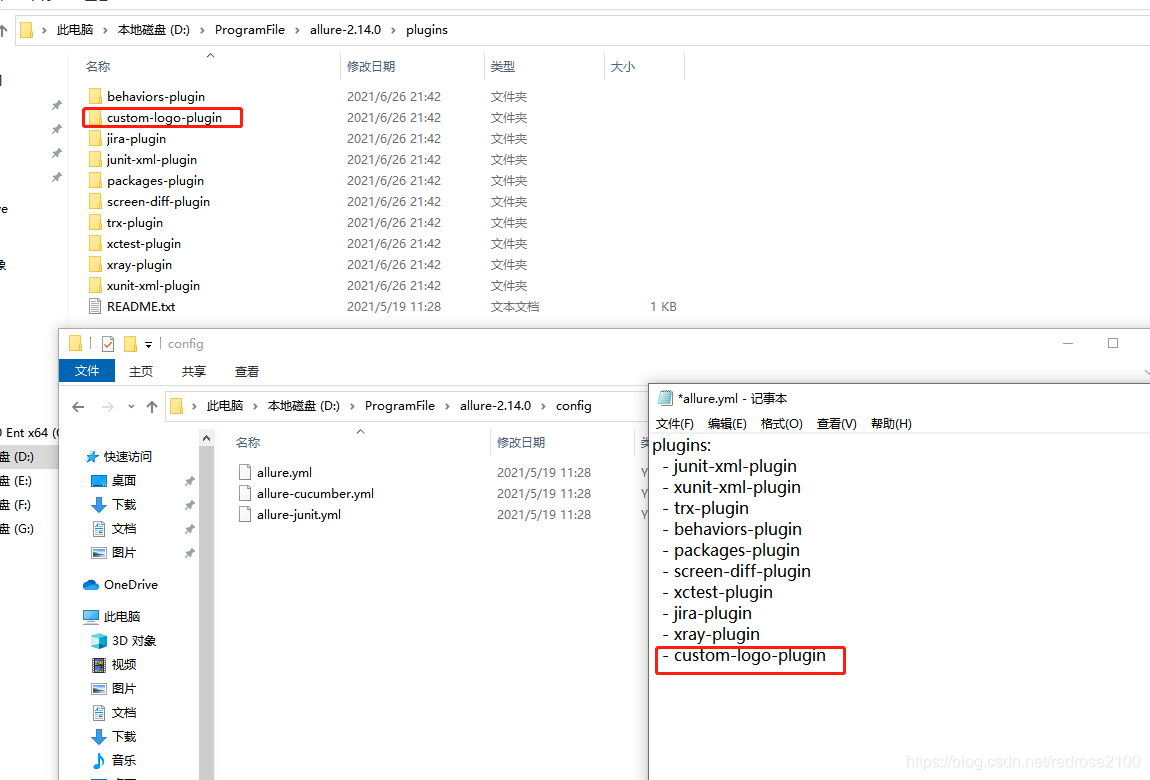Expand chevron after 此电脑 in config address bar
1150x780 pixels.
coord(255,406)
